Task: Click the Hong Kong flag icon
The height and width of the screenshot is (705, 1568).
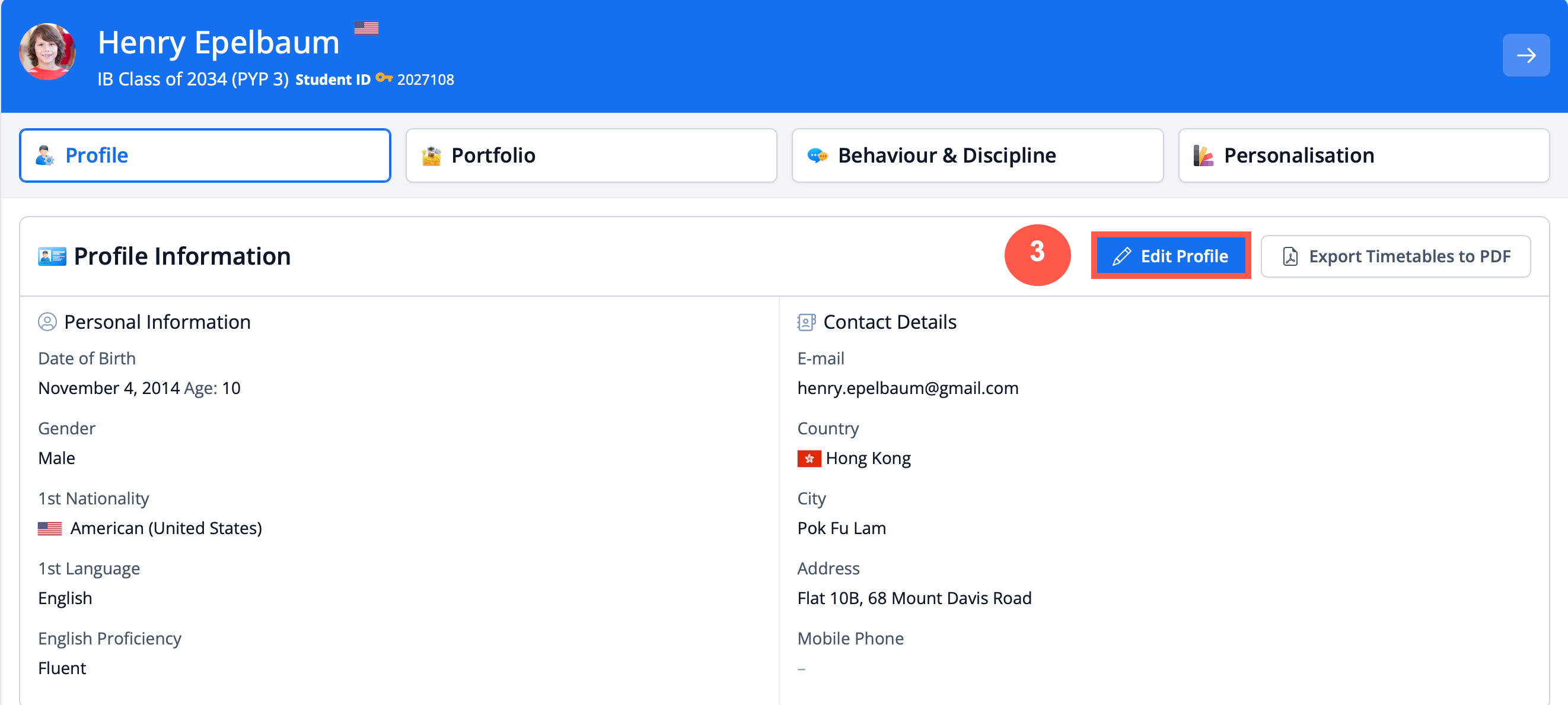Action: pyautogui.click(x=808, y=458)
